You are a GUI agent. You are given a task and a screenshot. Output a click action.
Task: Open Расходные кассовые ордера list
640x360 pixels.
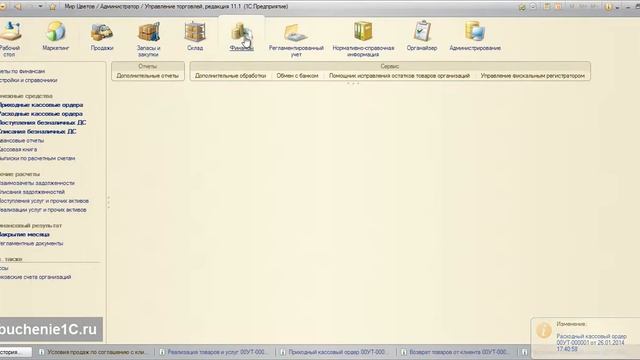click(x=41, y=114)
